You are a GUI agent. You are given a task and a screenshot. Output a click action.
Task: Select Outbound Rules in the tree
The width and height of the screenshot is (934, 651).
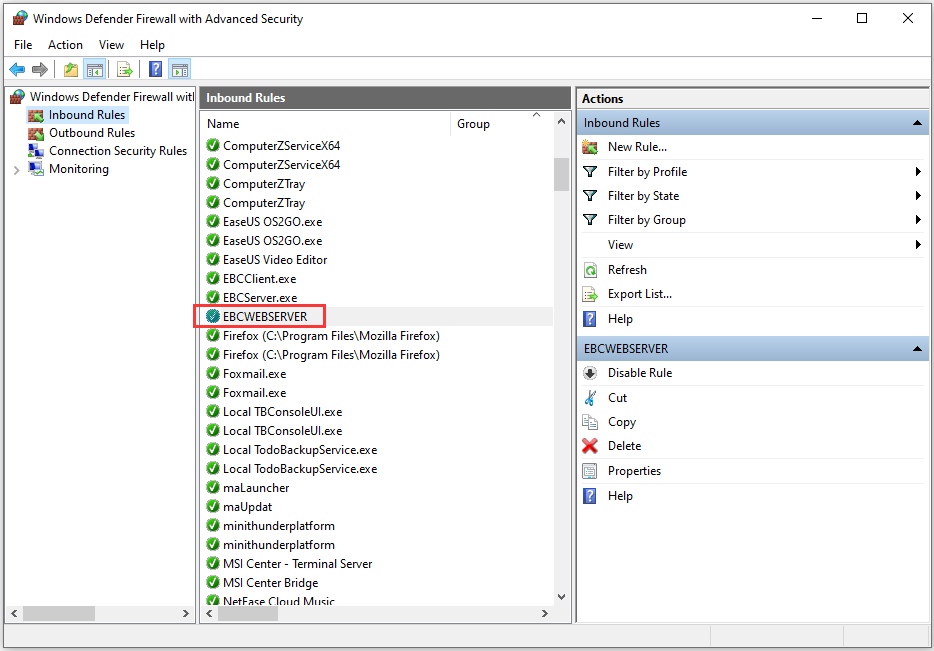click(92, 133)
